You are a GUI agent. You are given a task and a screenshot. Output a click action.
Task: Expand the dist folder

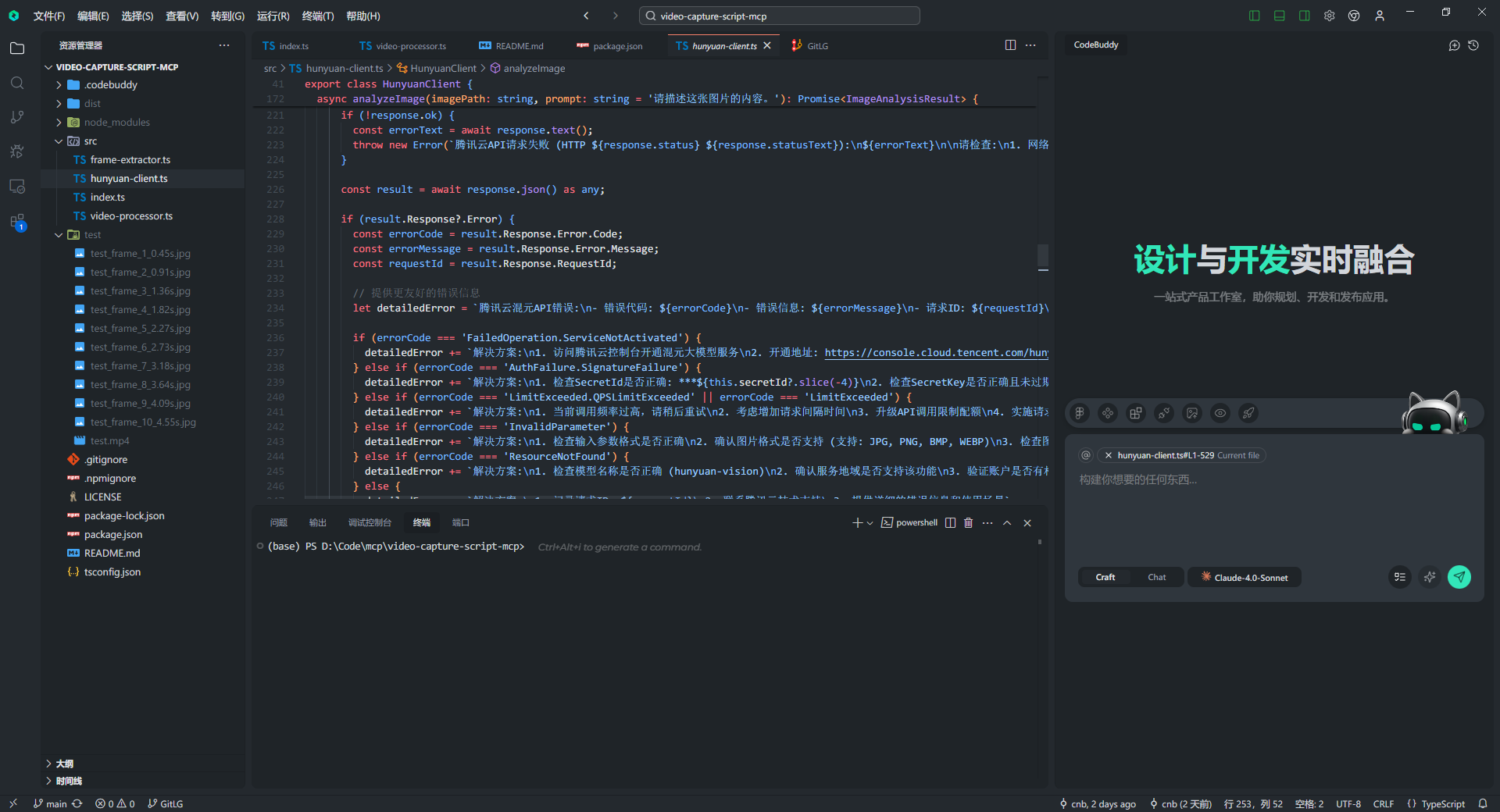tap(59, 103)
